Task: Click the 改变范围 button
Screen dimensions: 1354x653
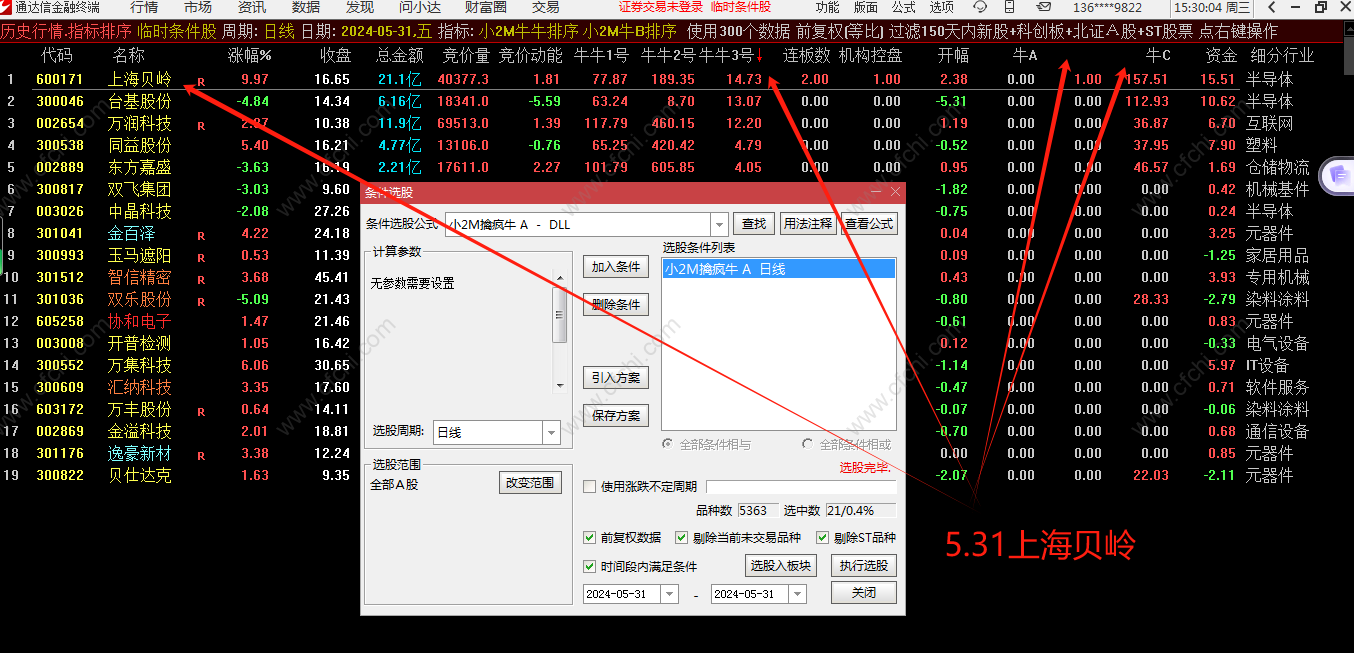Action: click(x=531, y=483)
